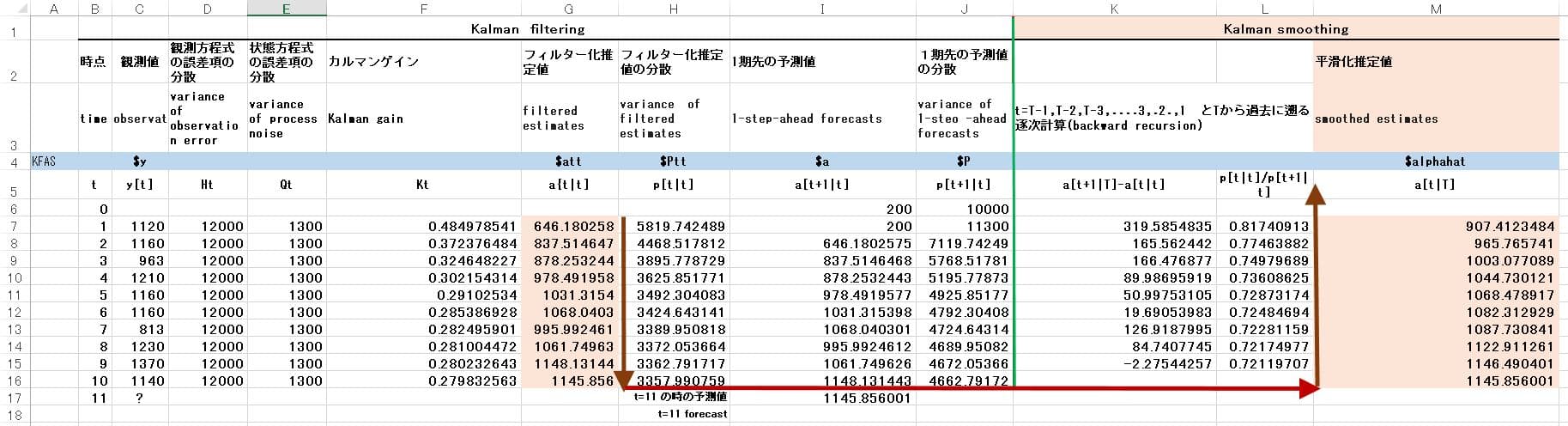The height and width of the screenshot is (426, 1568).
Task: Click filtered estimate 646.180258
Action: (x=573, y=227)
